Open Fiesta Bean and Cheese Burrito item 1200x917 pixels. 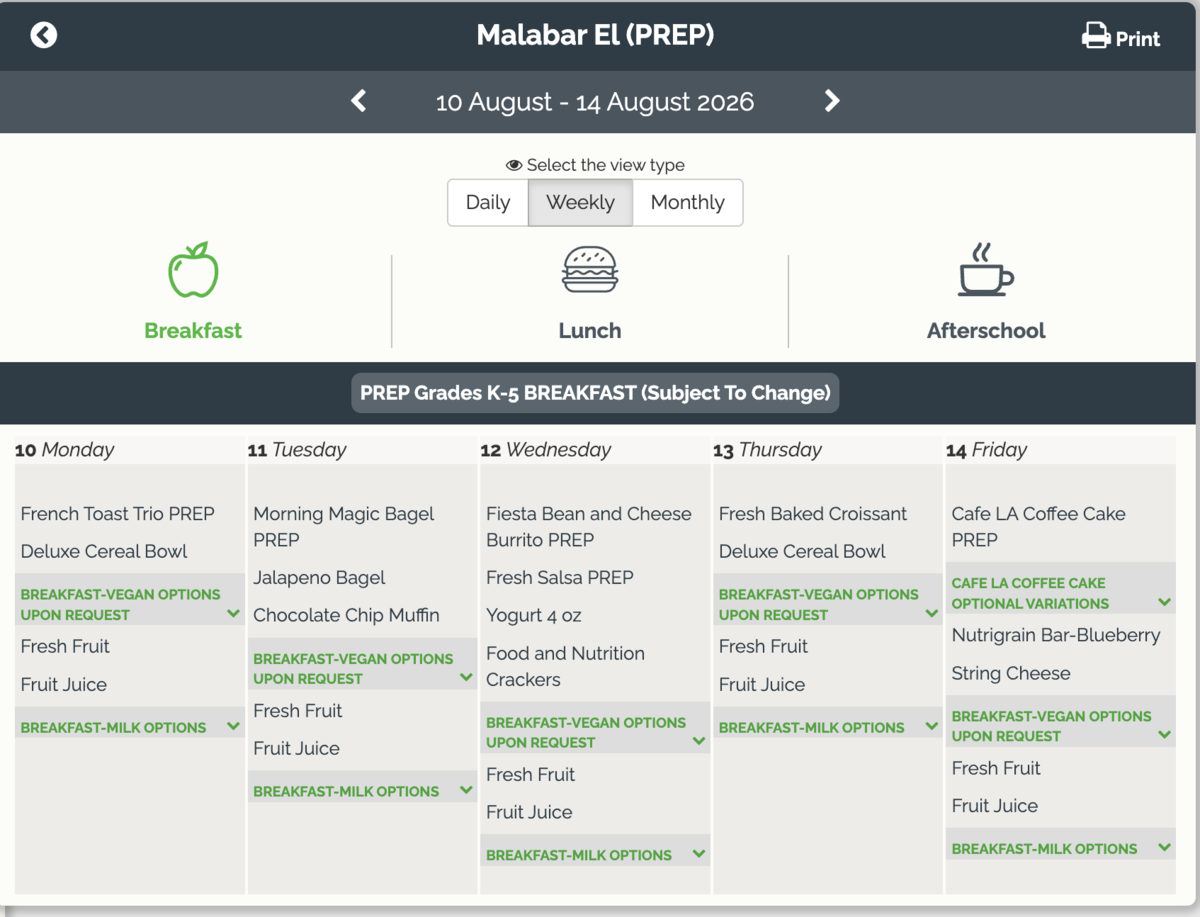(x=589, y=527)
